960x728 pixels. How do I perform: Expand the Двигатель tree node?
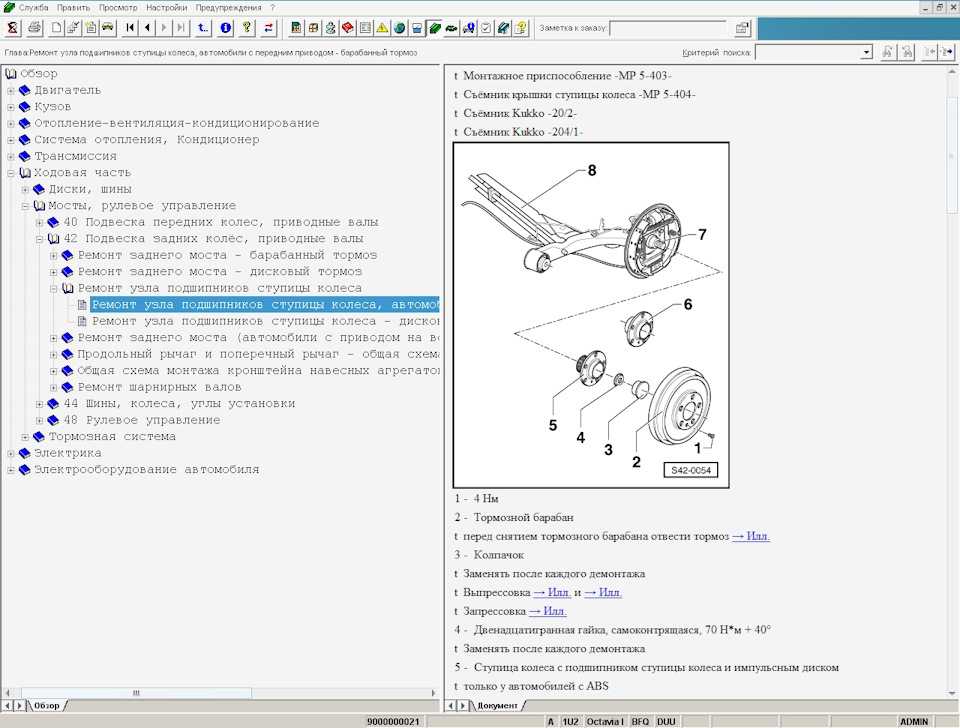[10, 91]
